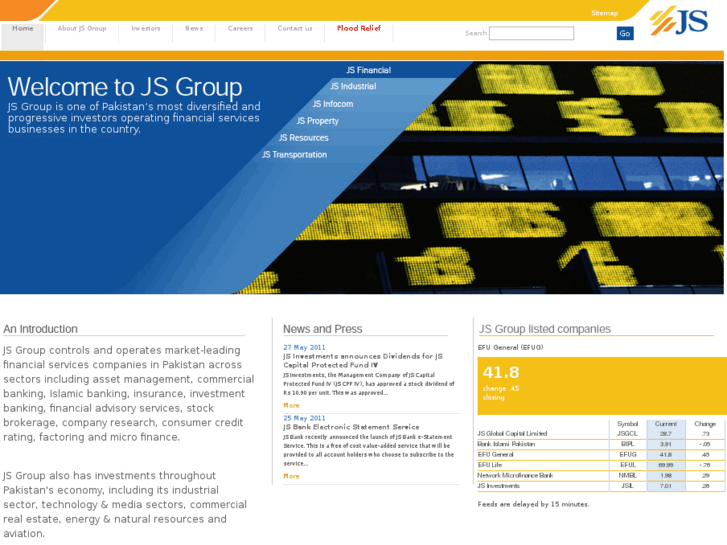The image size is (727, 545).
Task: Click the JSGCL symbol cell
Action: pyautogui.click(x=627, y=434)
